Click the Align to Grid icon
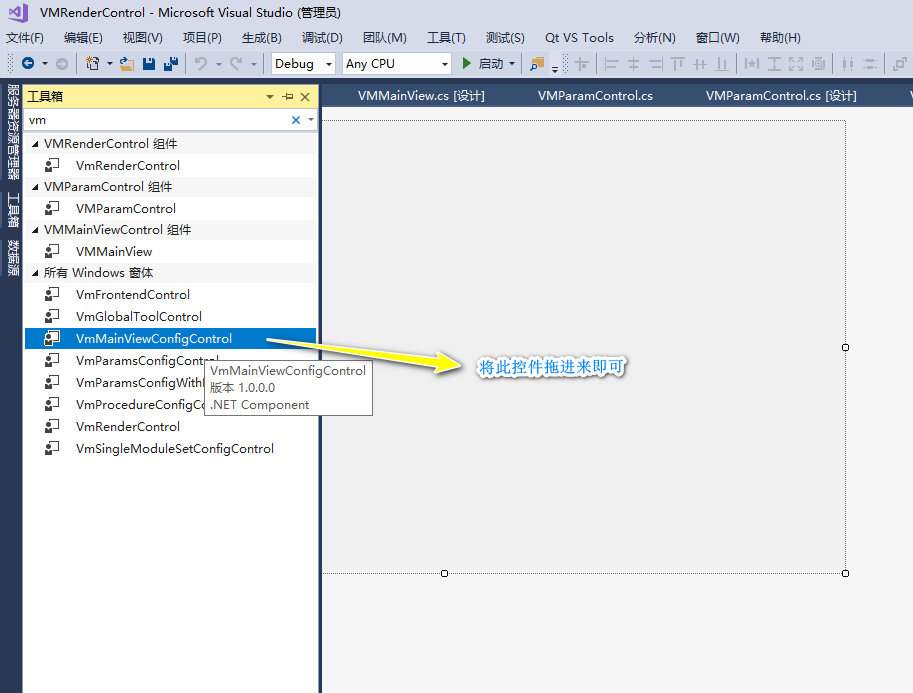 [582, 63]
